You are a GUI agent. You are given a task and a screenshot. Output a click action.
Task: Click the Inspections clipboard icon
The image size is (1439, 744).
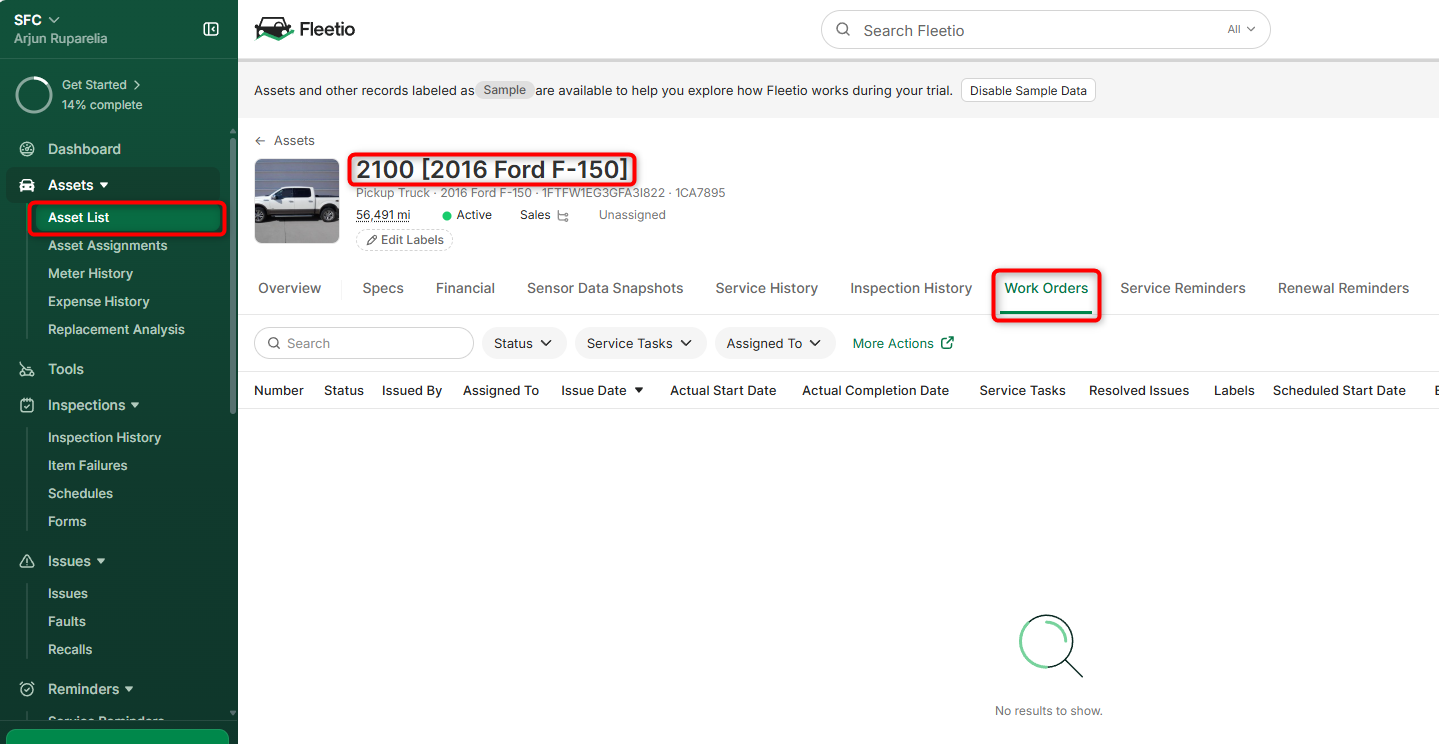[x=27, y=405]
